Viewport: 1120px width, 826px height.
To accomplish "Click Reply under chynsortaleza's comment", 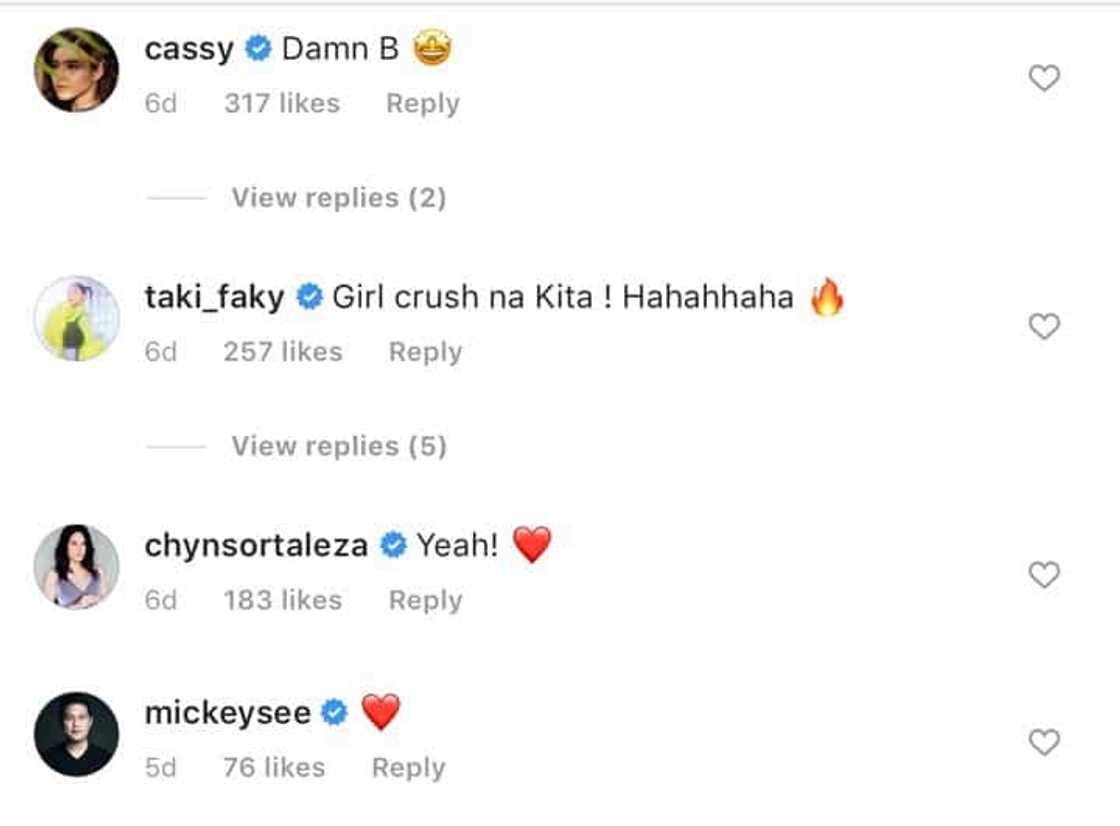I will pos(428,599).
